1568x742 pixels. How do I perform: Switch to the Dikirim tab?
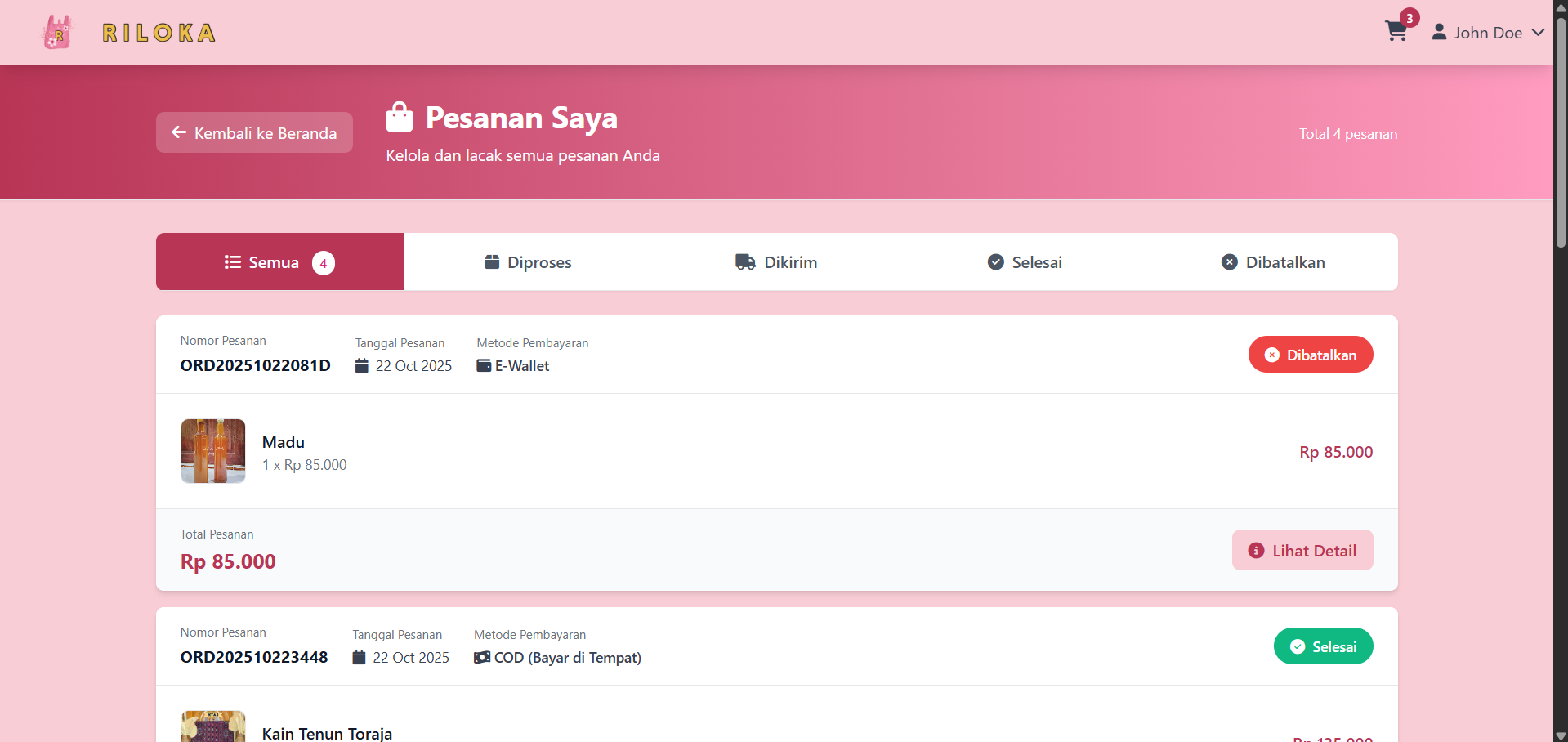(776, 262)
